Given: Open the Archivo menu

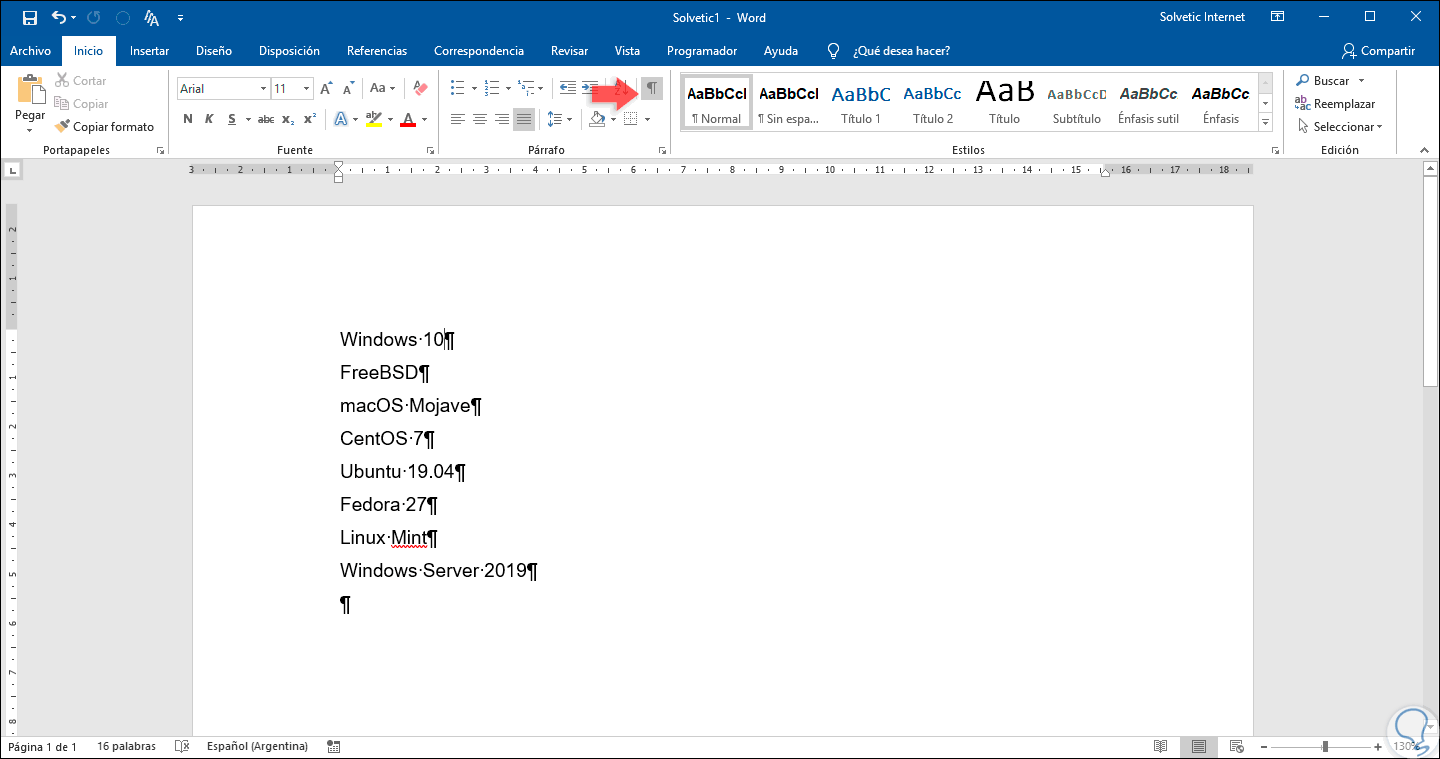Looking at the screenshot, I should [x=31, y=51].
